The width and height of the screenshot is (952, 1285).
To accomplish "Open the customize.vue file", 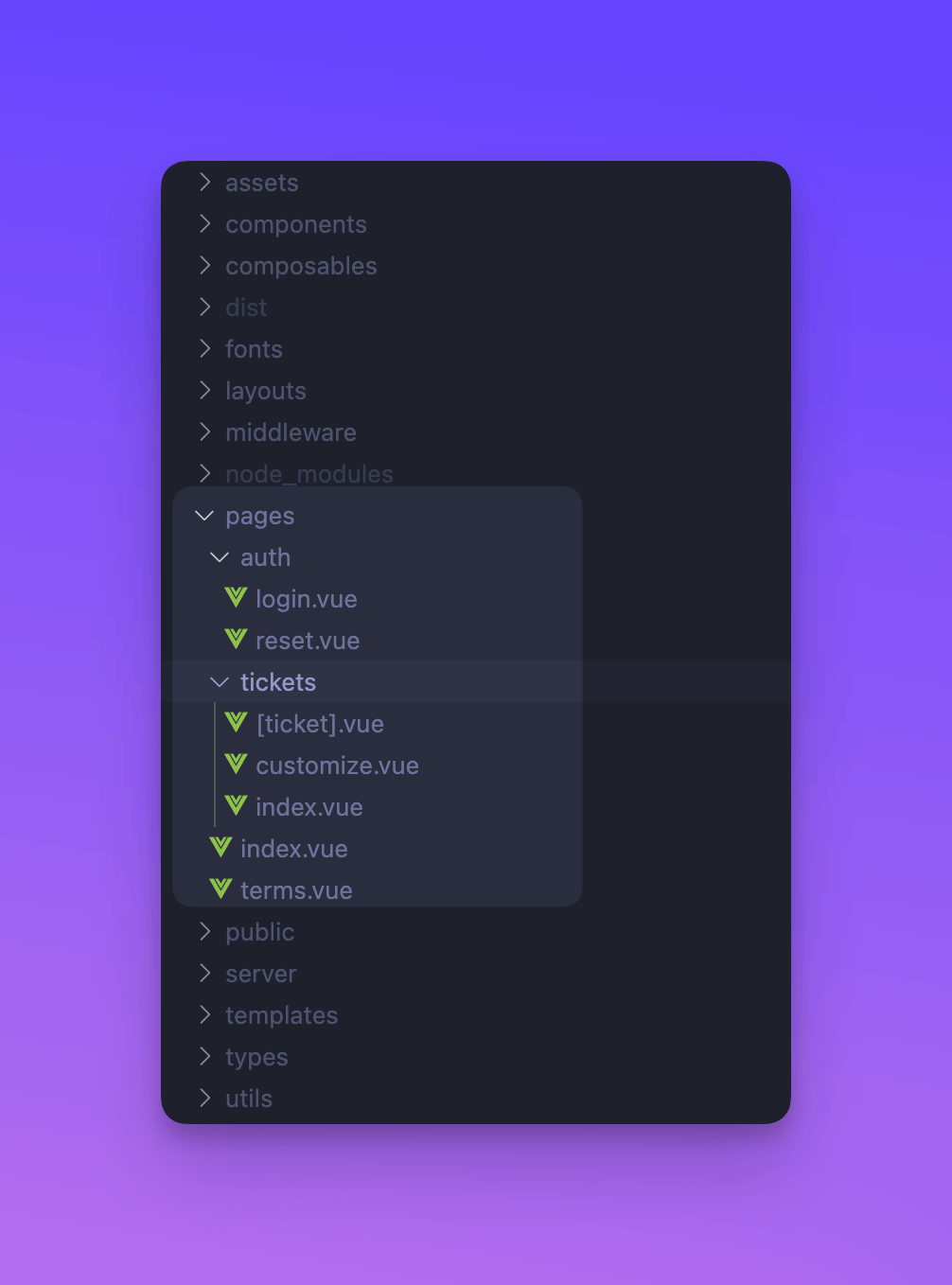I will 337,766.
